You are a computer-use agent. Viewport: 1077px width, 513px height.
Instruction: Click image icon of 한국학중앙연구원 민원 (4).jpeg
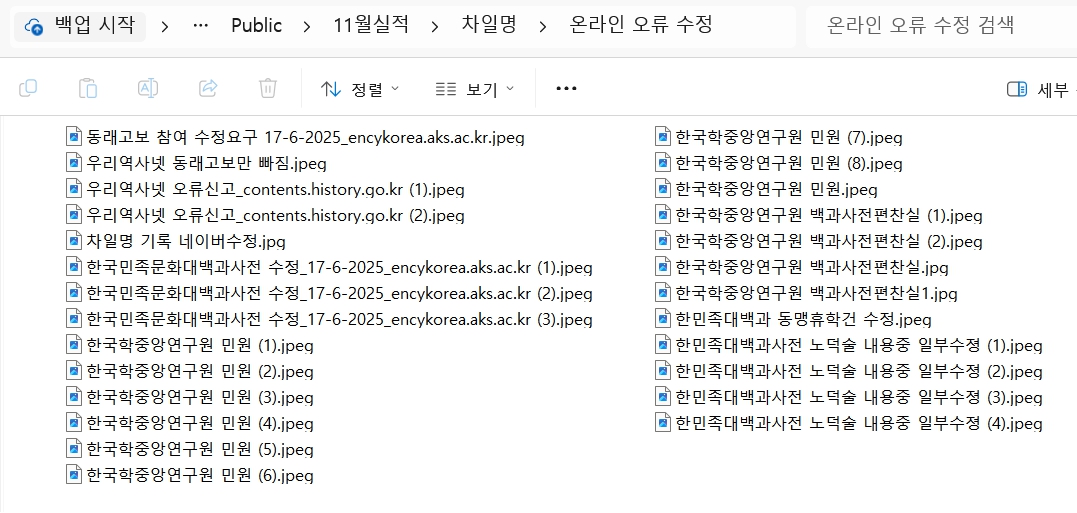[74, 423]
